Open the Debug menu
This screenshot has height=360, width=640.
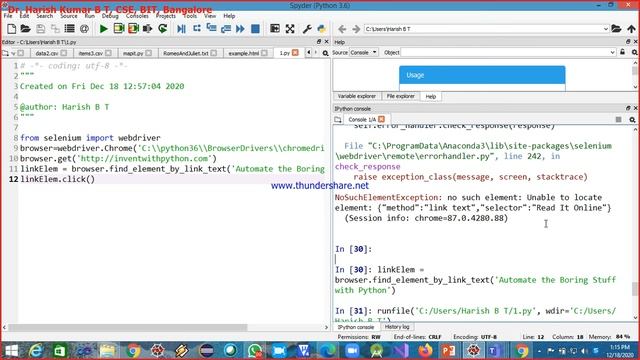click(x=110, y=16)
